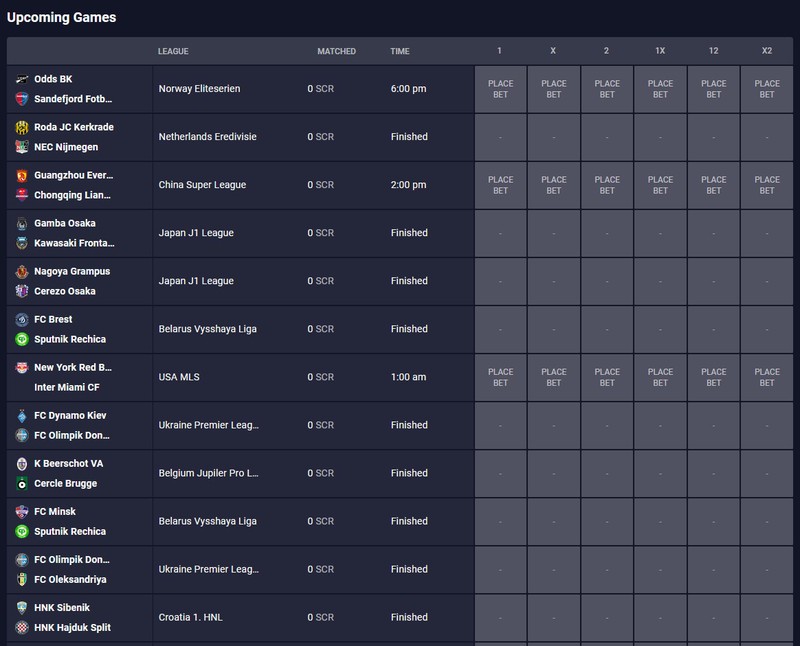Click the HNK Hajduk Split crest
This screenshot has width=800, height=646.
pyautogui.click(x=22, y=628)
